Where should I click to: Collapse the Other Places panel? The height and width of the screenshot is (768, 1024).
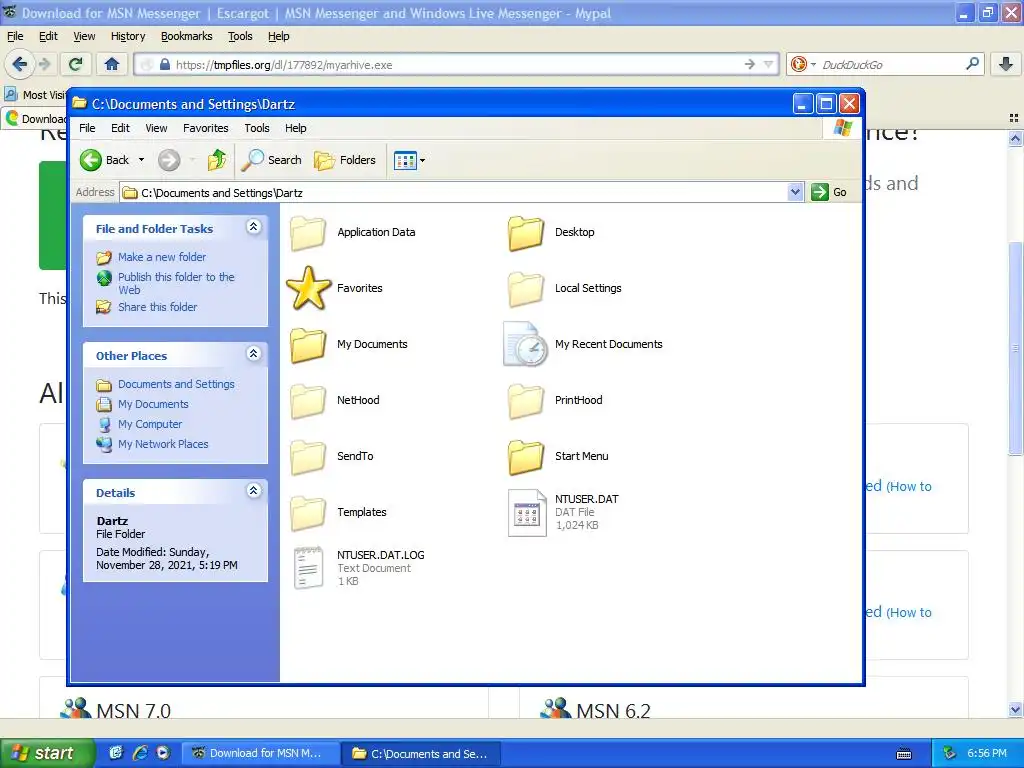253,354
